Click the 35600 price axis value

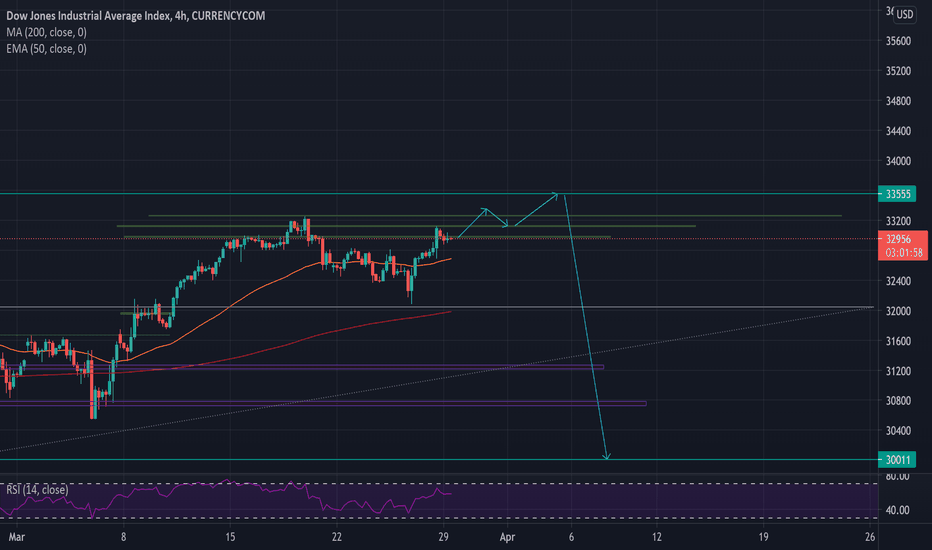click(898, 41)
